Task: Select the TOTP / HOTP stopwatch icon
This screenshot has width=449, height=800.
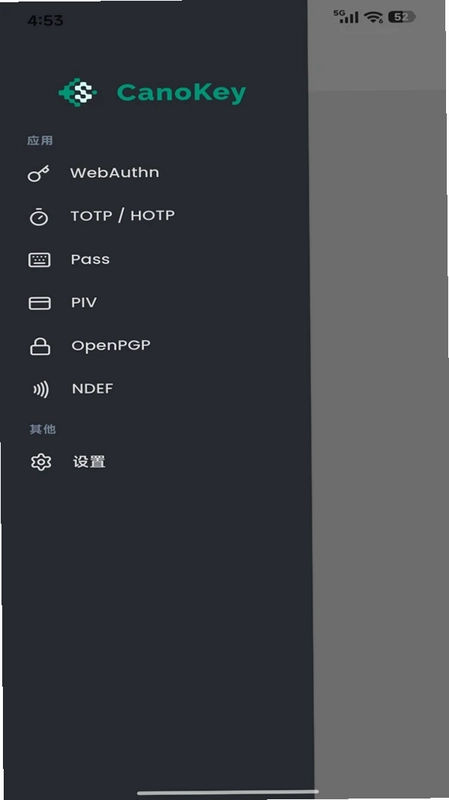Action: (39, 216)
